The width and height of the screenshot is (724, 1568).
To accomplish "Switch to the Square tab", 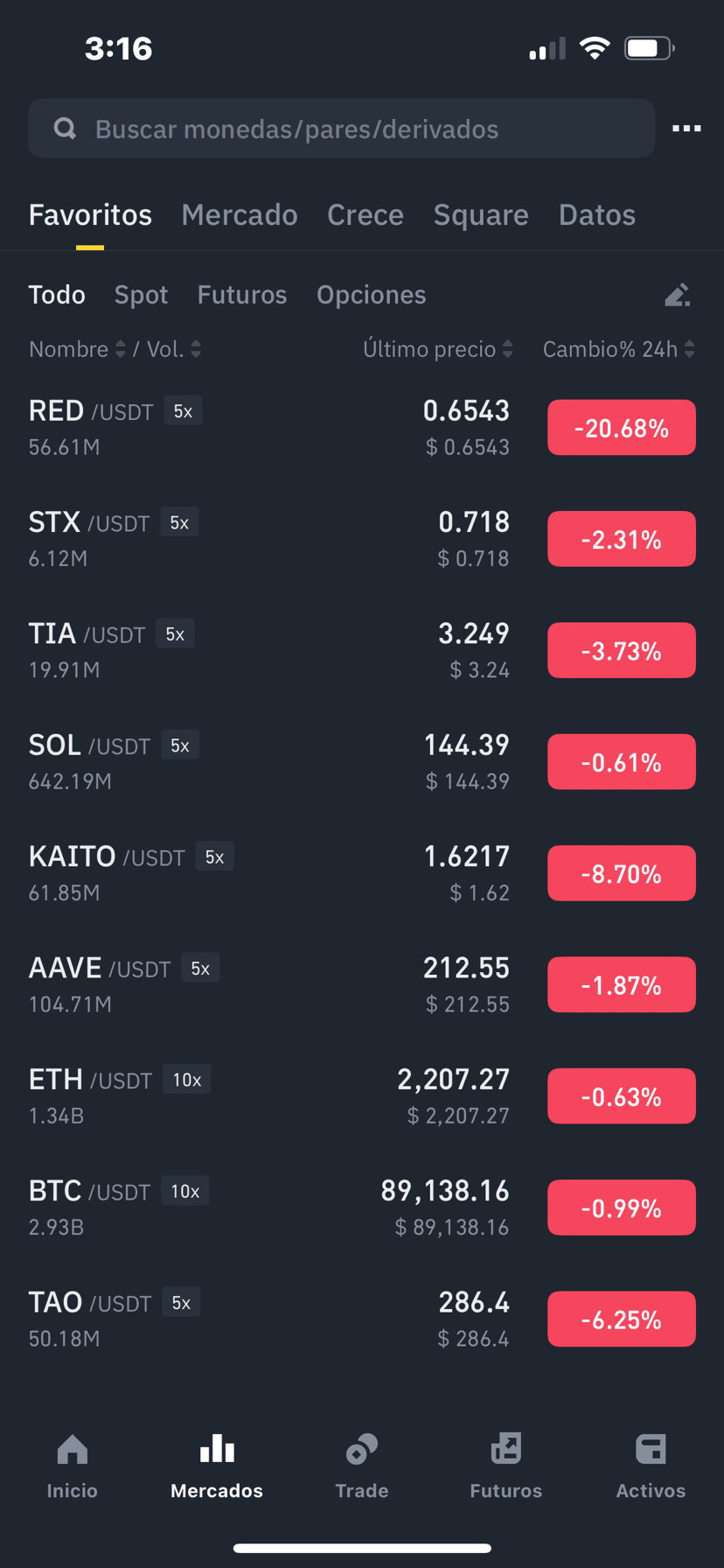I will pos(481,215).
